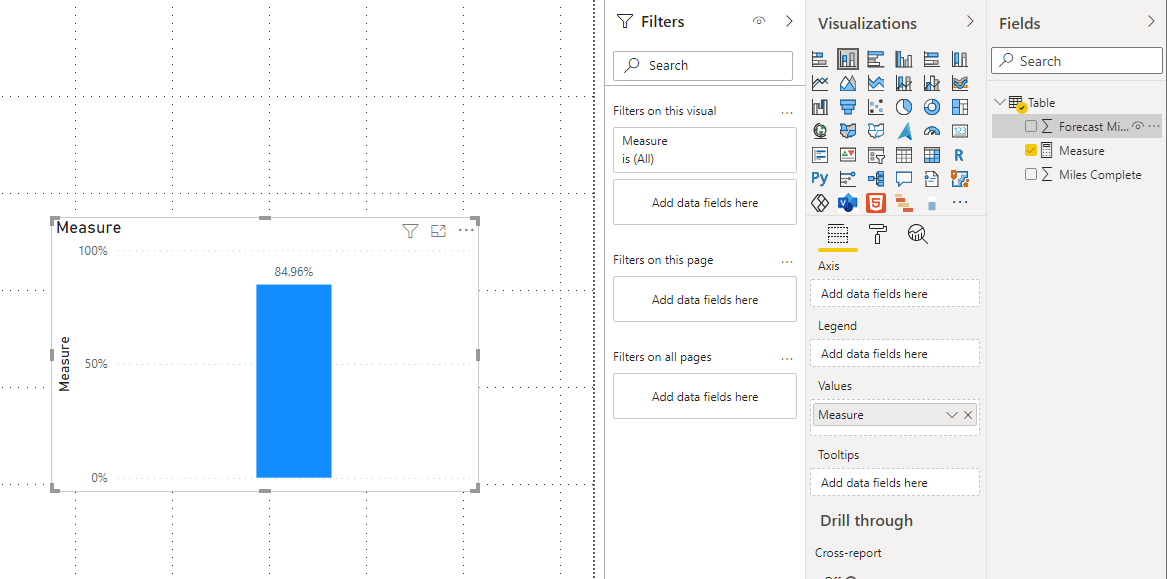Select the Waterfall chart visualization

click(819, 107)
